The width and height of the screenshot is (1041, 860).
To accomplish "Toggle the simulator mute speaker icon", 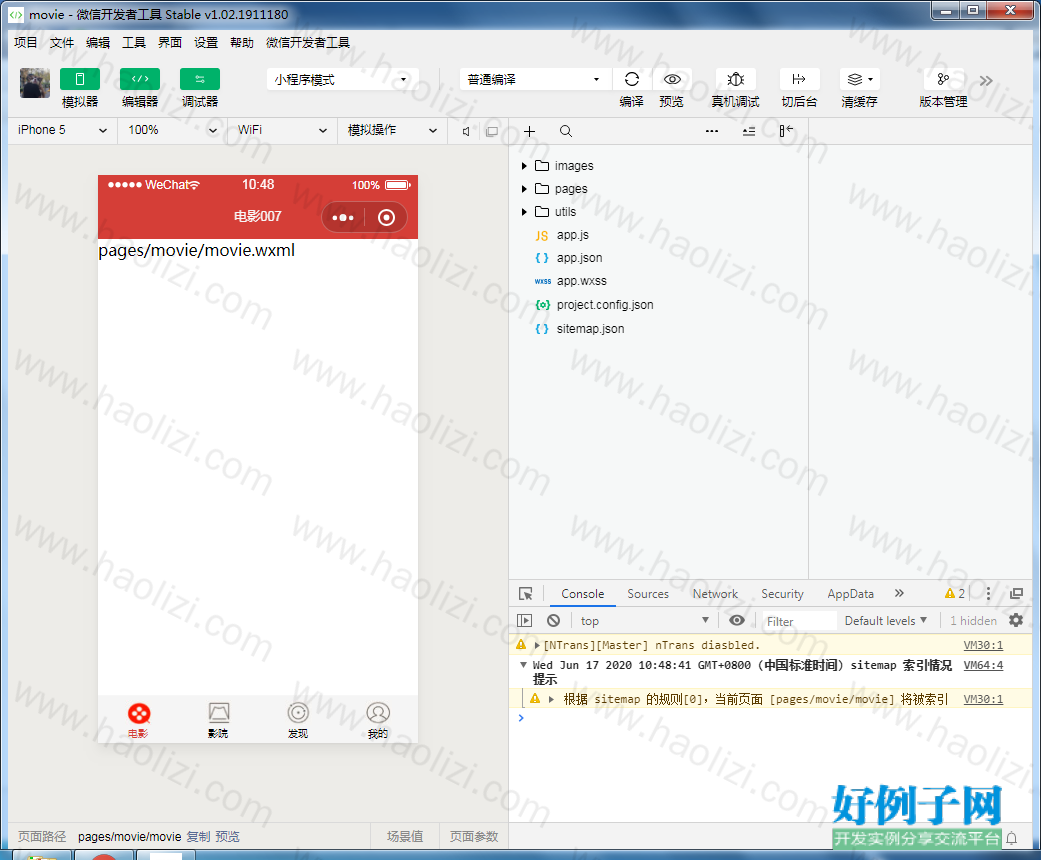I will click(x=466, y=131).
